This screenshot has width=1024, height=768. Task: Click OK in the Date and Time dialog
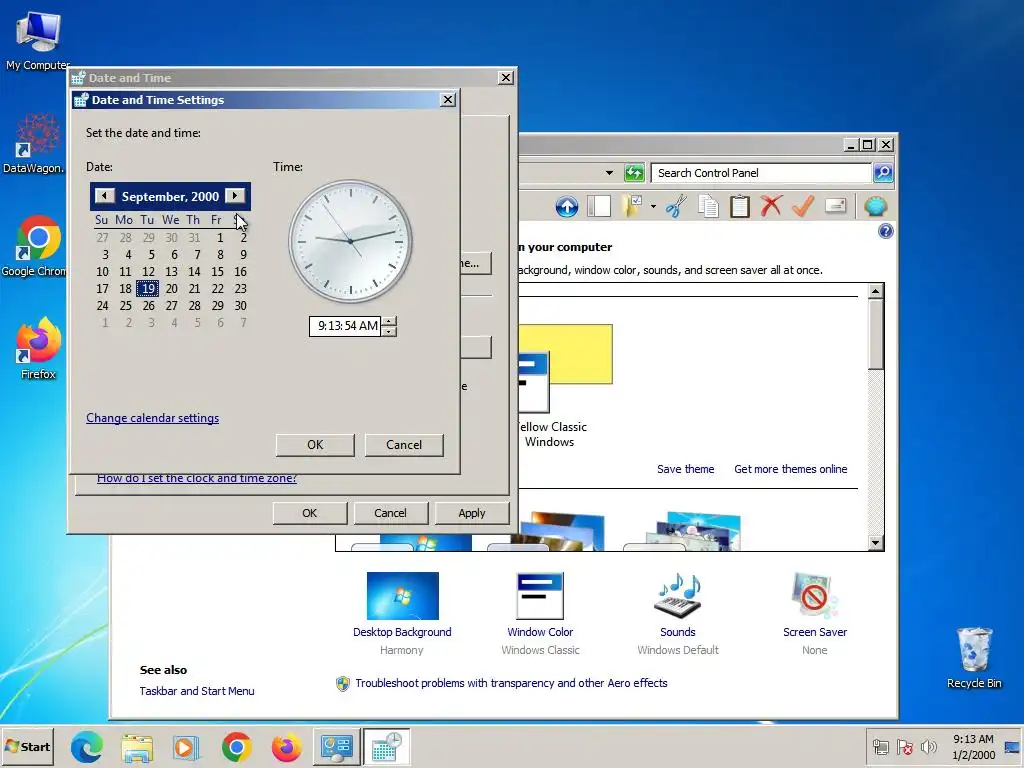tap(310, 513)
